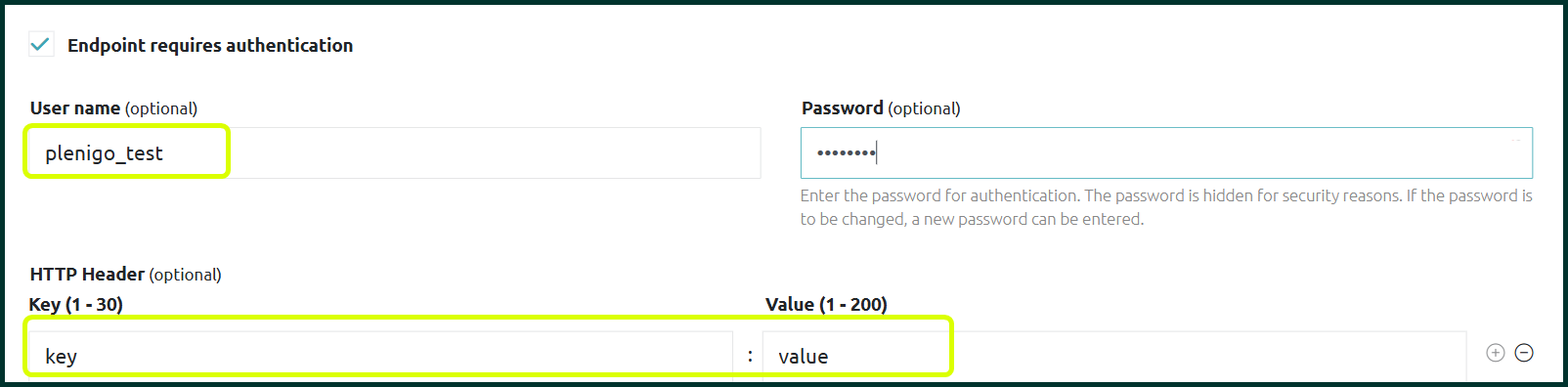Click the word 'key' in the Key field
This screenshot has width=1568, height=387.
(x=61, y=357)
